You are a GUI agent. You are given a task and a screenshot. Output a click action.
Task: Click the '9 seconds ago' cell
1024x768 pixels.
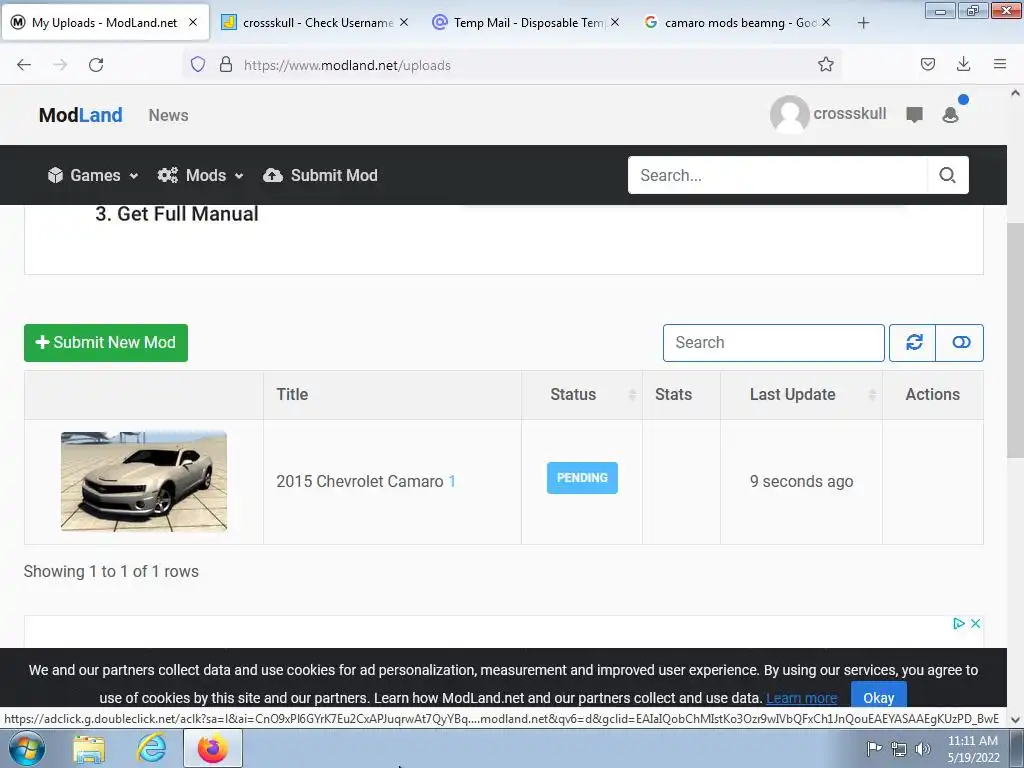[x=801, y=481]
